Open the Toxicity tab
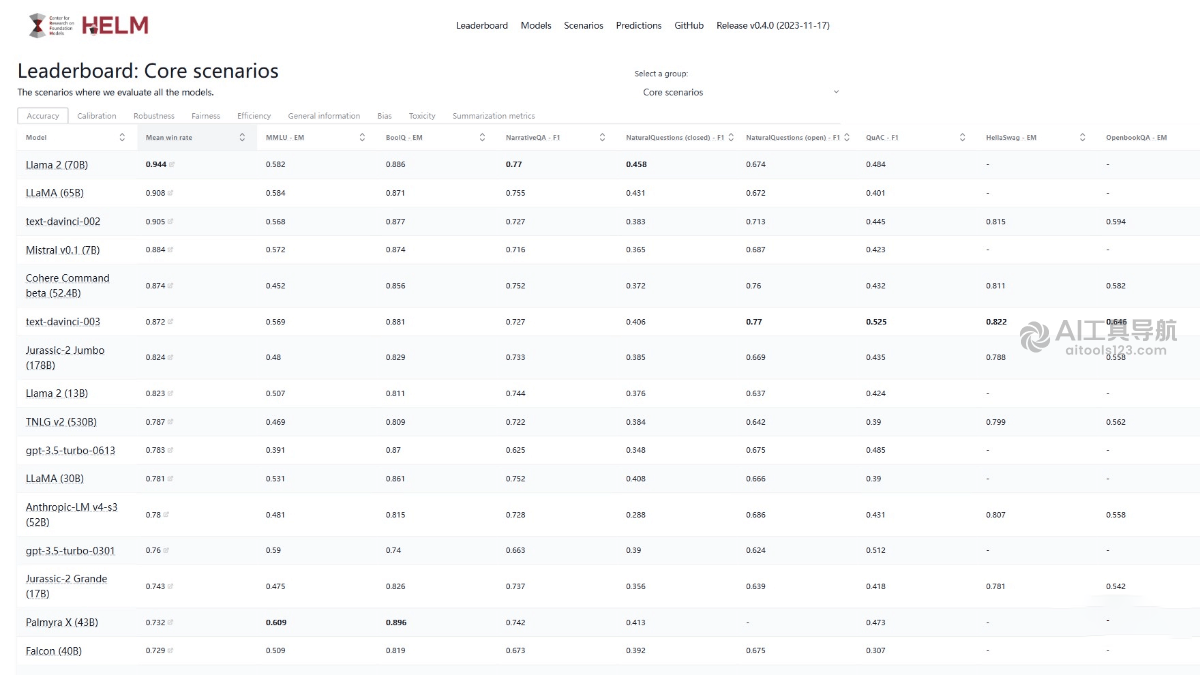 pyautogui.click(x=422, y=116)
